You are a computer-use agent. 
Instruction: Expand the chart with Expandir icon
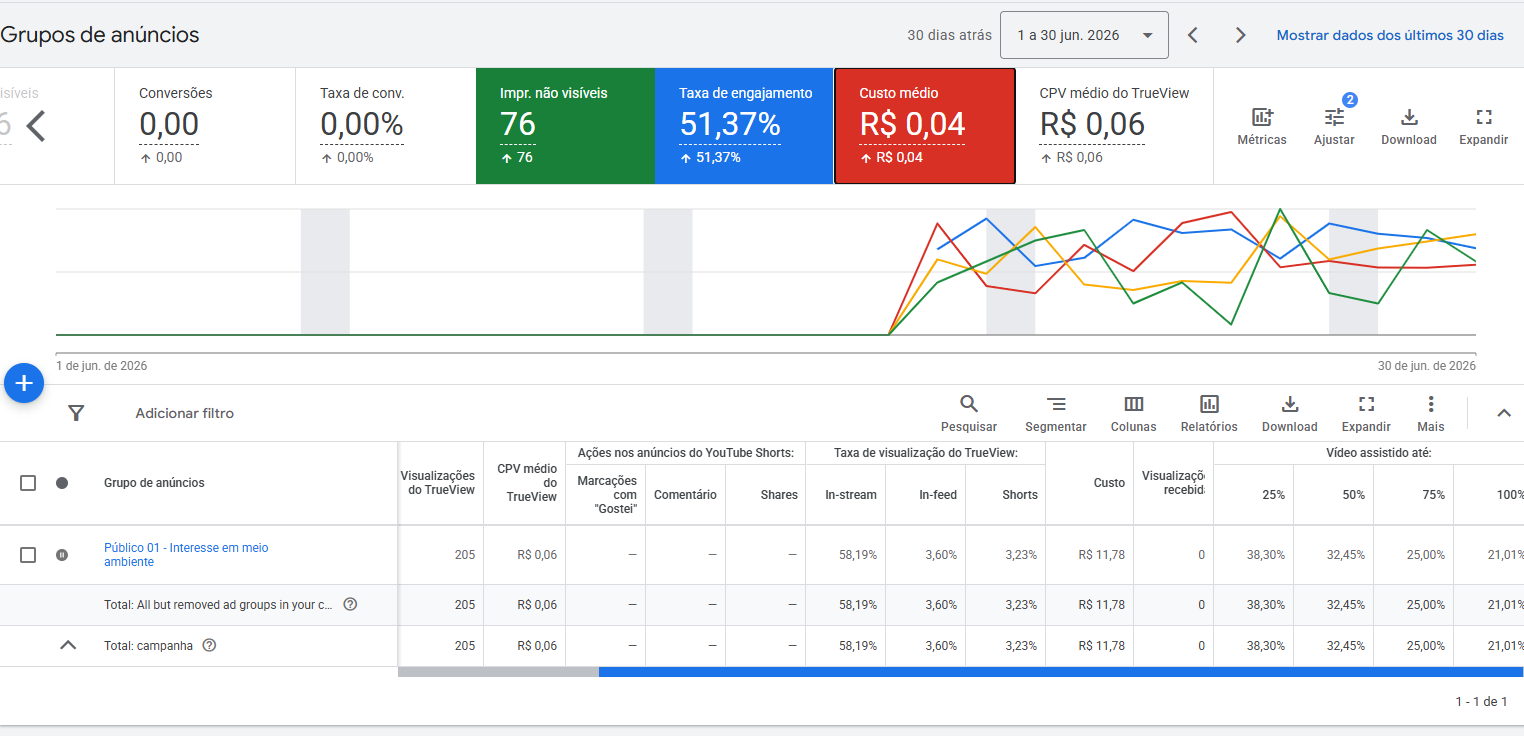pos(1484,117)
